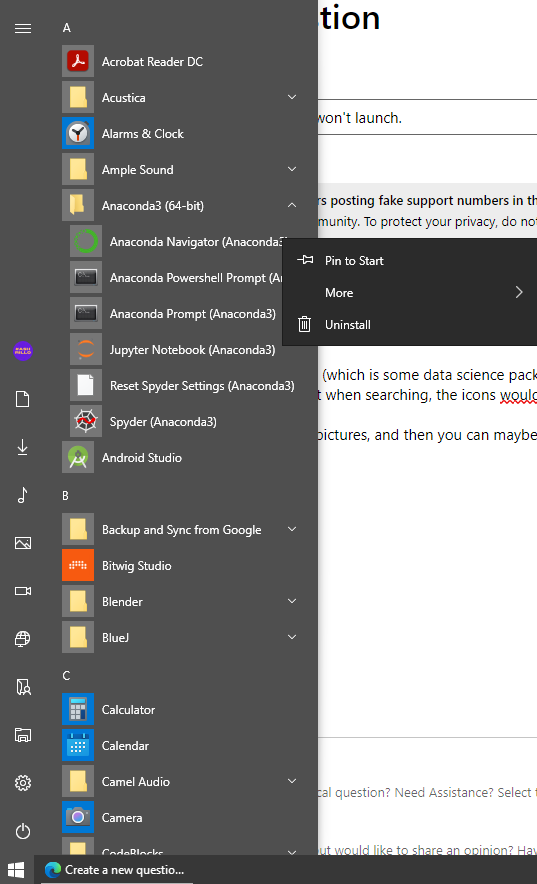
Task: Open Personal folder icon in Start sidebar
Action: [x=23, y=687]
